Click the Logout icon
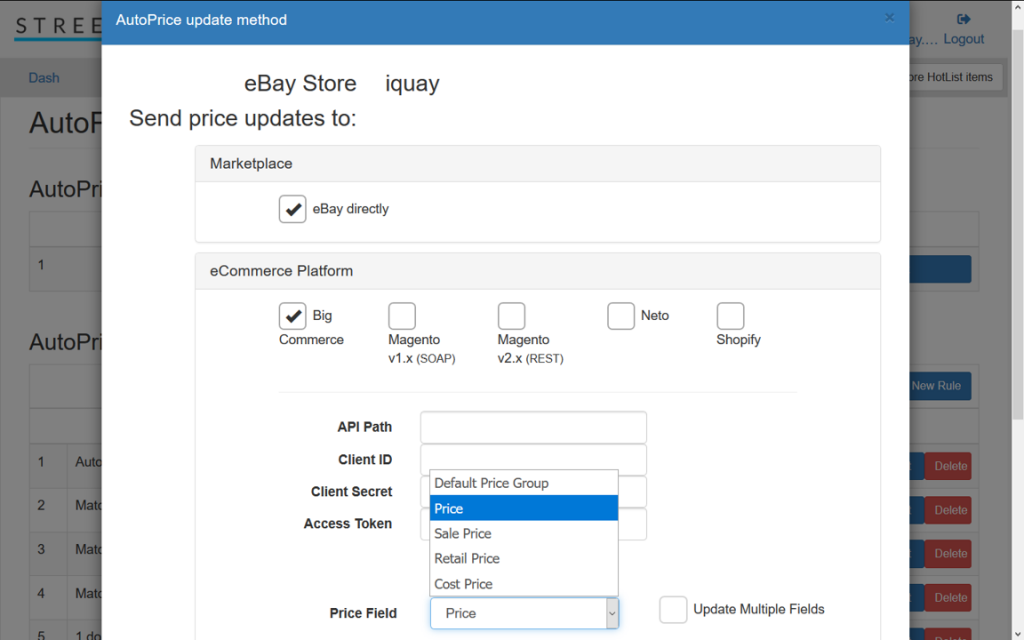This screenshot has width=1024, height=640. pyautogui.click(x=963, y=19)
